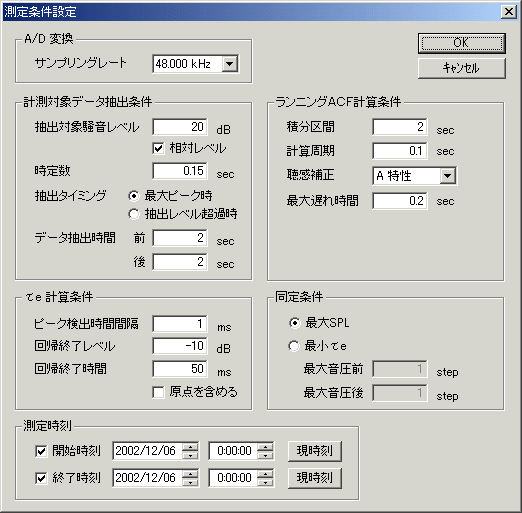Decrement the end time spinner down arrow
522x513 pixels.
pyautogui.click(x=265, y=482)
